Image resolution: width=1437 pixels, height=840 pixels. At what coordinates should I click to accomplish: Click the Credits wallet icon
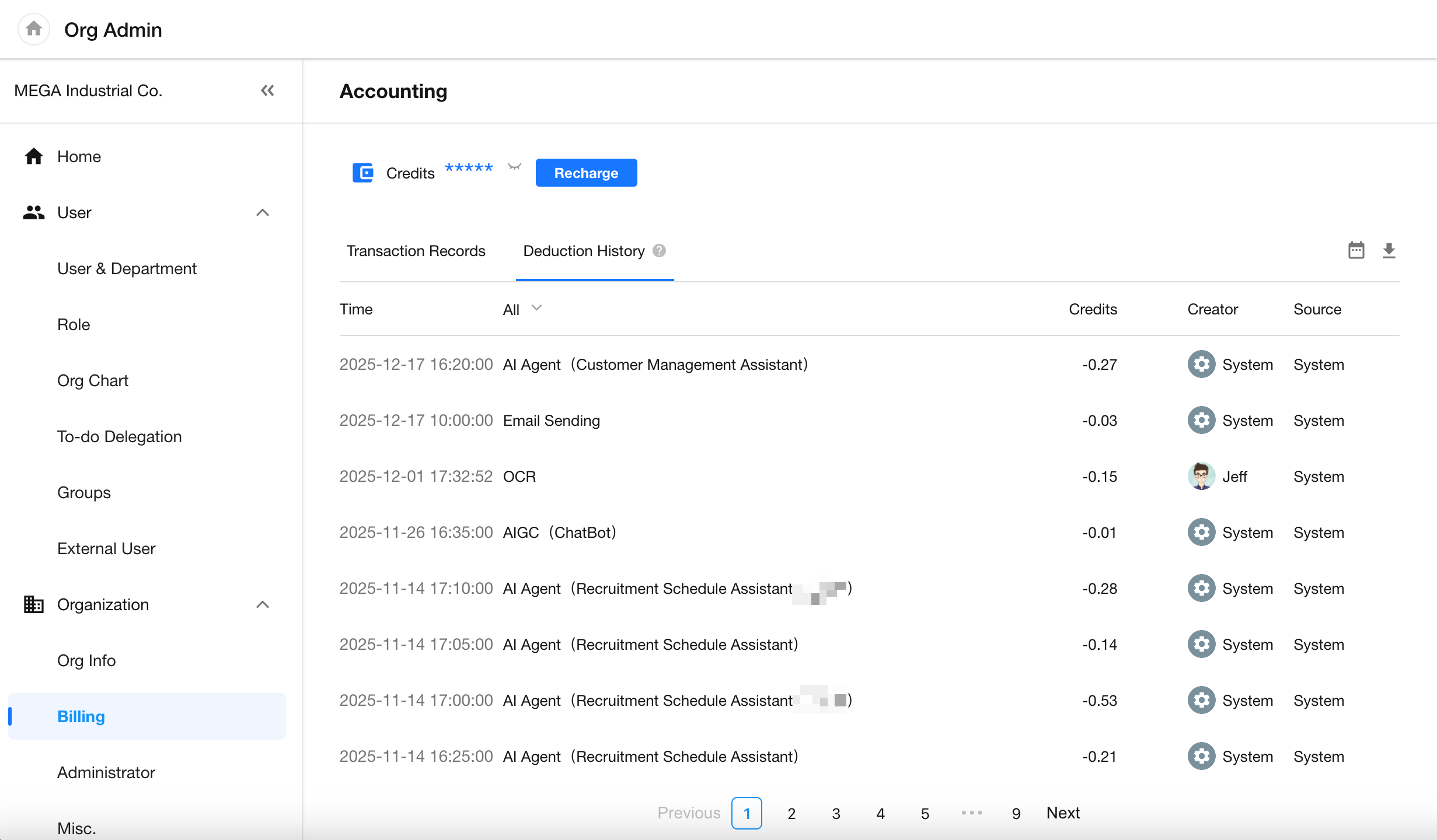[362, 173]
